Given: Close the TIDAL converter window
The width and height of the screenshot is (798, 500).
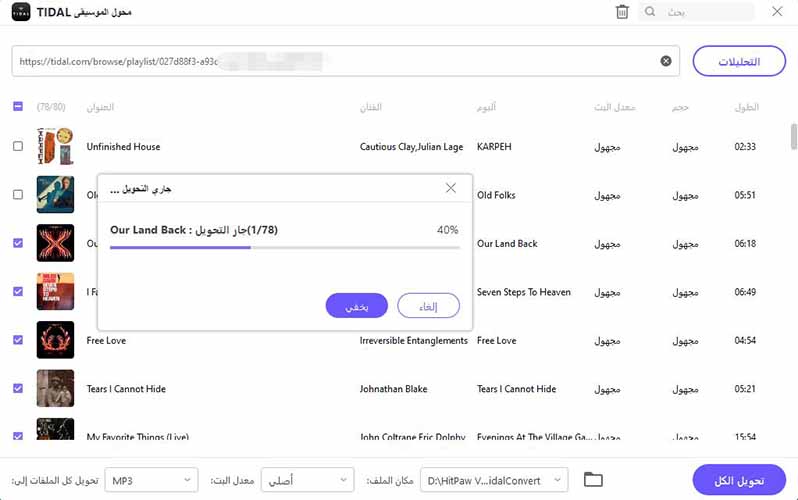Looking at the screenshot, I should coord(777,12).
